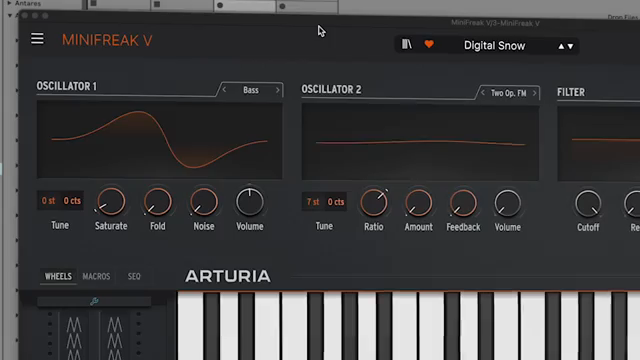Select next Oscillator 1 type right of Bass
Screen dimensions: 640x360
(x=278, y=90)
